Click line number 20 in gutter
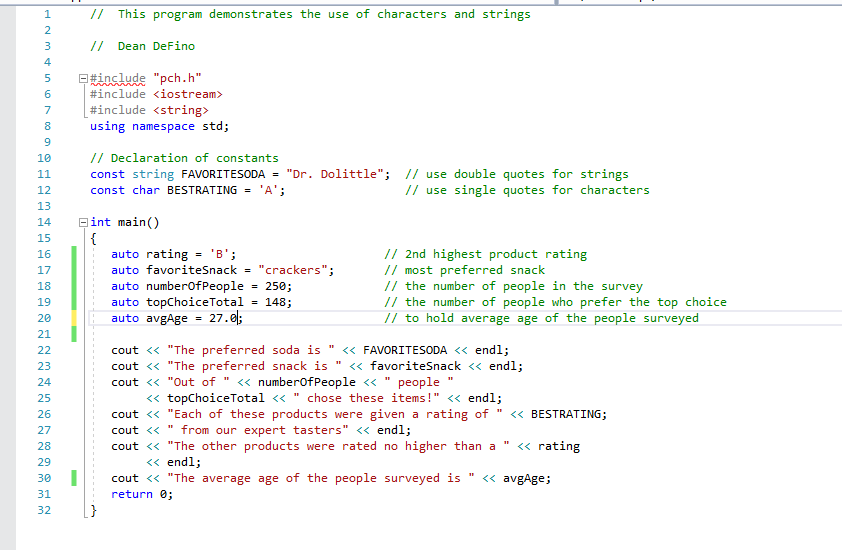 (x=44, y=318)
